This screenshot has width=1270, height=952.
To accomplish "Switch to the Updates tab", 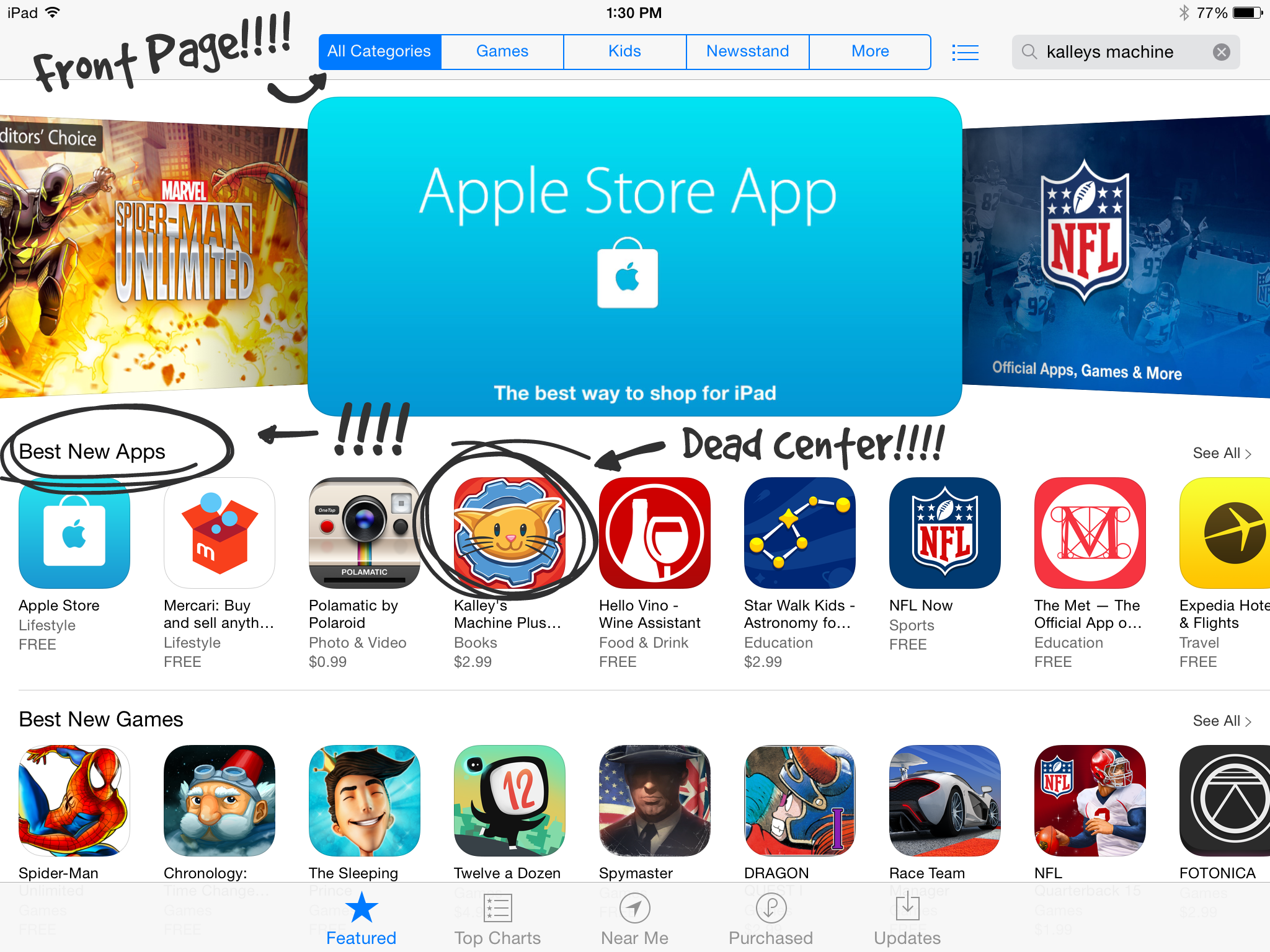I will (x=907, y=920).
